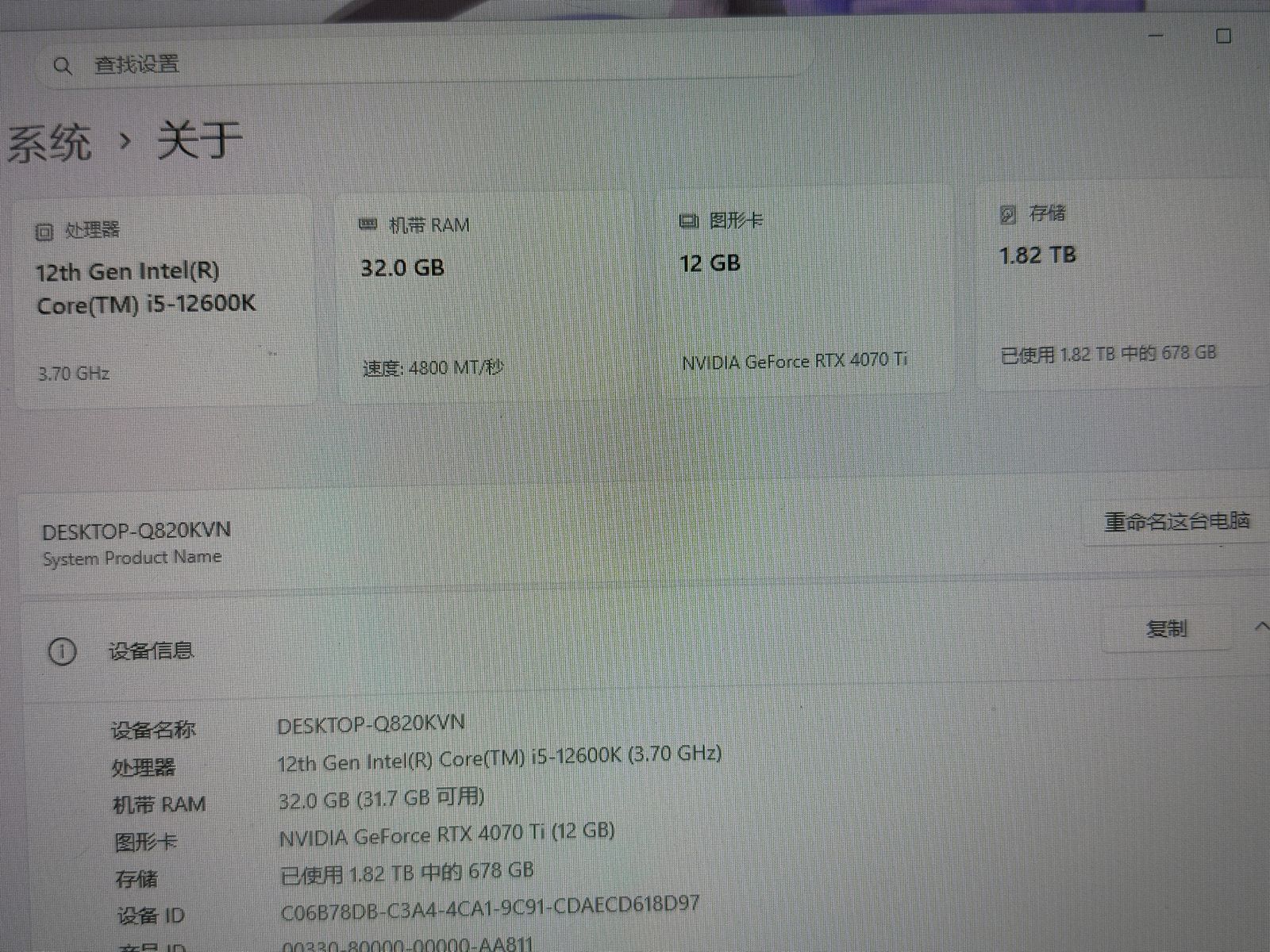1270x952 pixels.
Task: Click the graphics card icon on the 图形卡 card
Action: [x=689, y=221]
